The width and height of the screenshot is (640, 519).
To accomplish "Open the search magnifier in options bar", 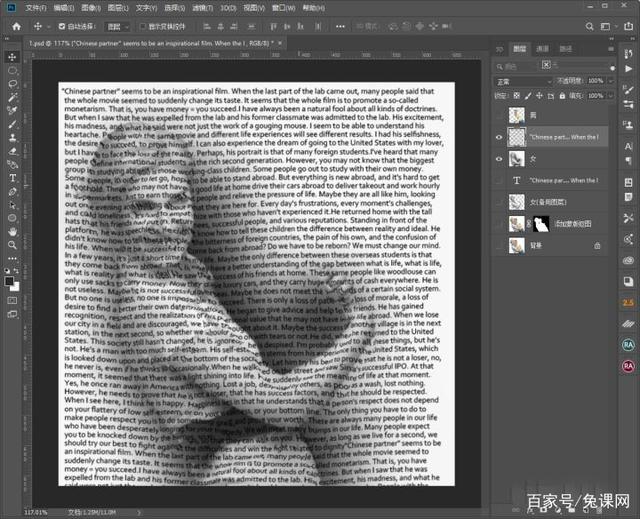I will (589, 27).
